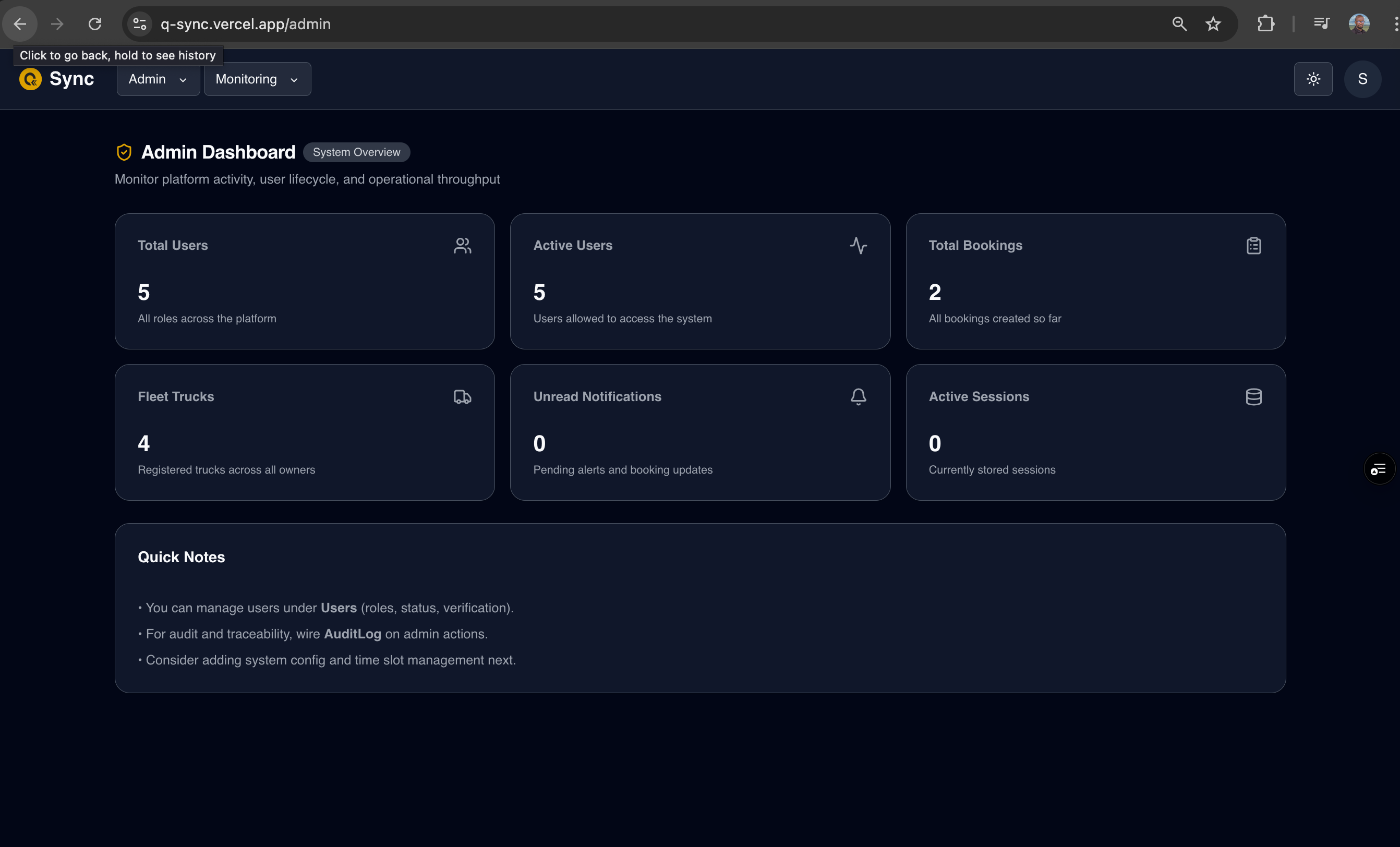Viewport: 1400px width, 847px height.
Task: Click the Active Sessions database icon
Action: point(1254,396)
